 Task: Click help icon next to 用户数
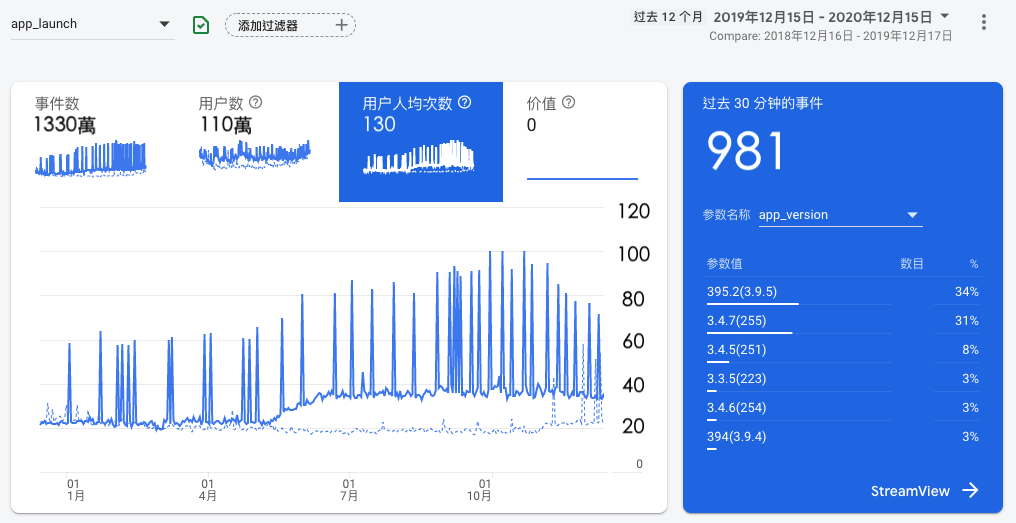[x=256, y=102]
